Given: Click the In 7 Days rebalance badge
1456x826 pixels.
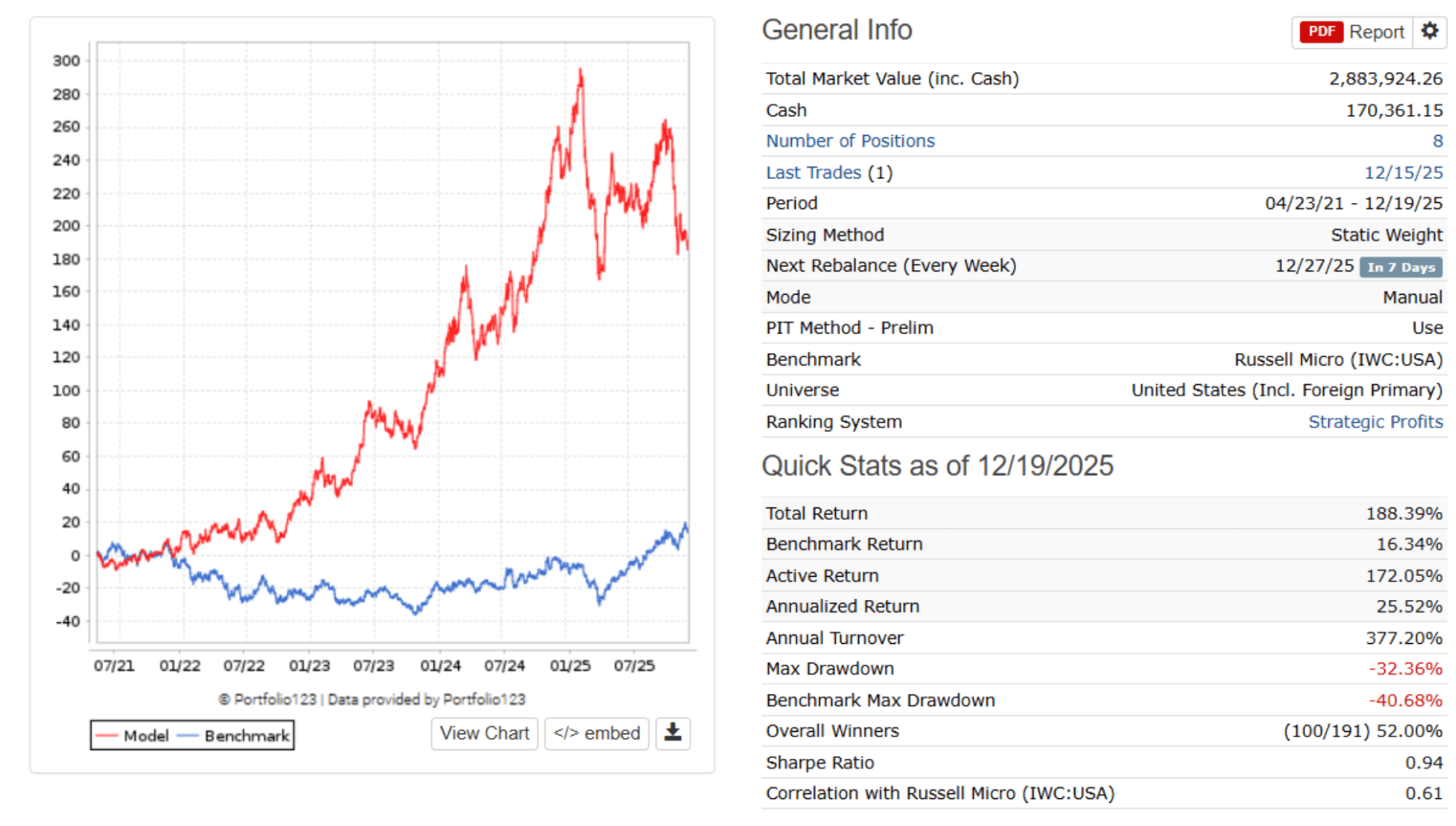Looking at the screenshot, I should [1401, 268].
